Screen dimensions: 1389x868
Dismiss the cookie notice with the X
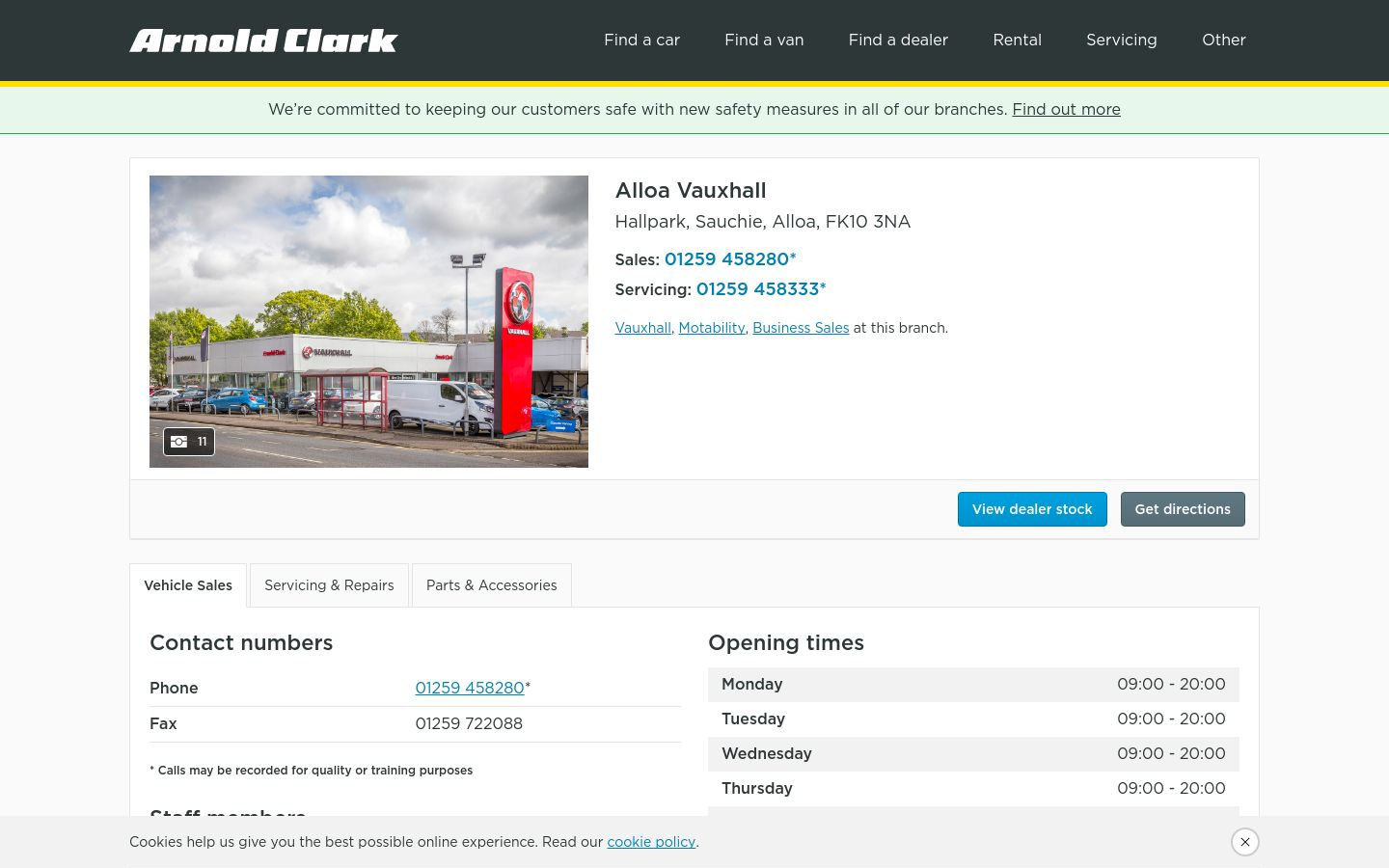tap(1245, 842)
